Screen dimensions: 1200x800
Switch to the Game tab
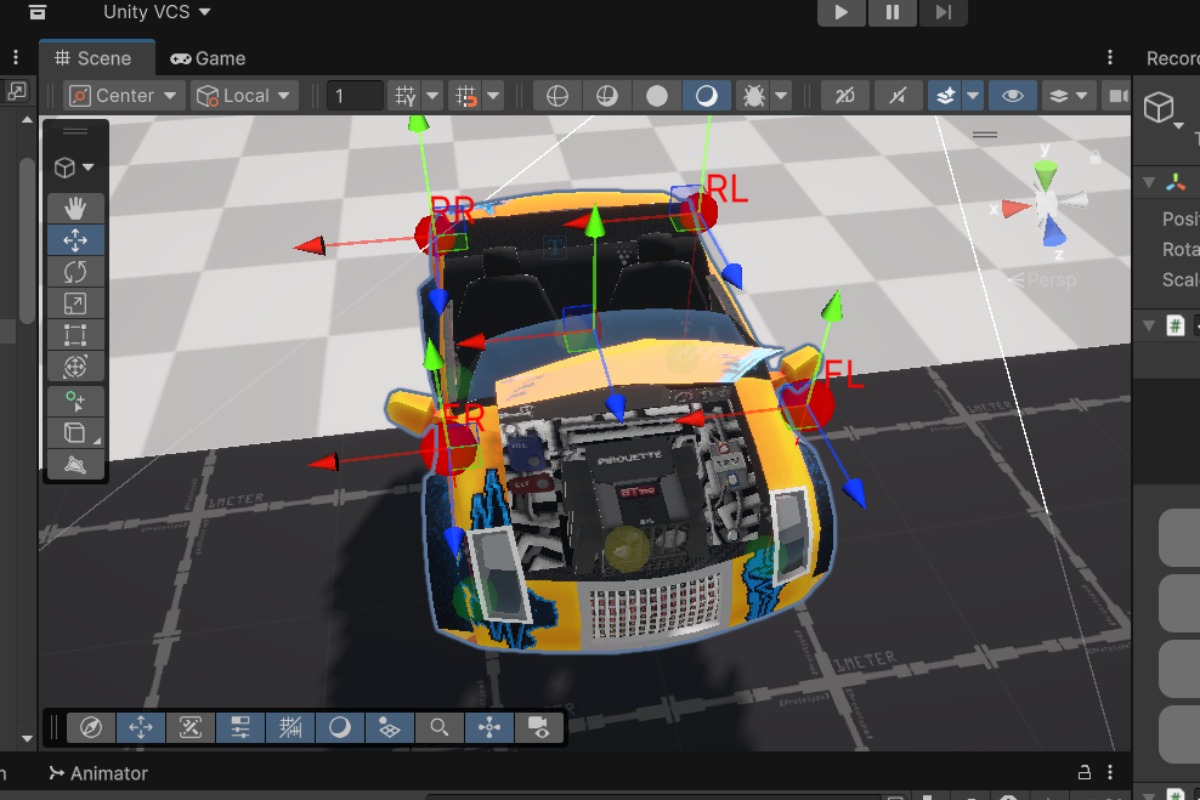click(x=208, y=58)
